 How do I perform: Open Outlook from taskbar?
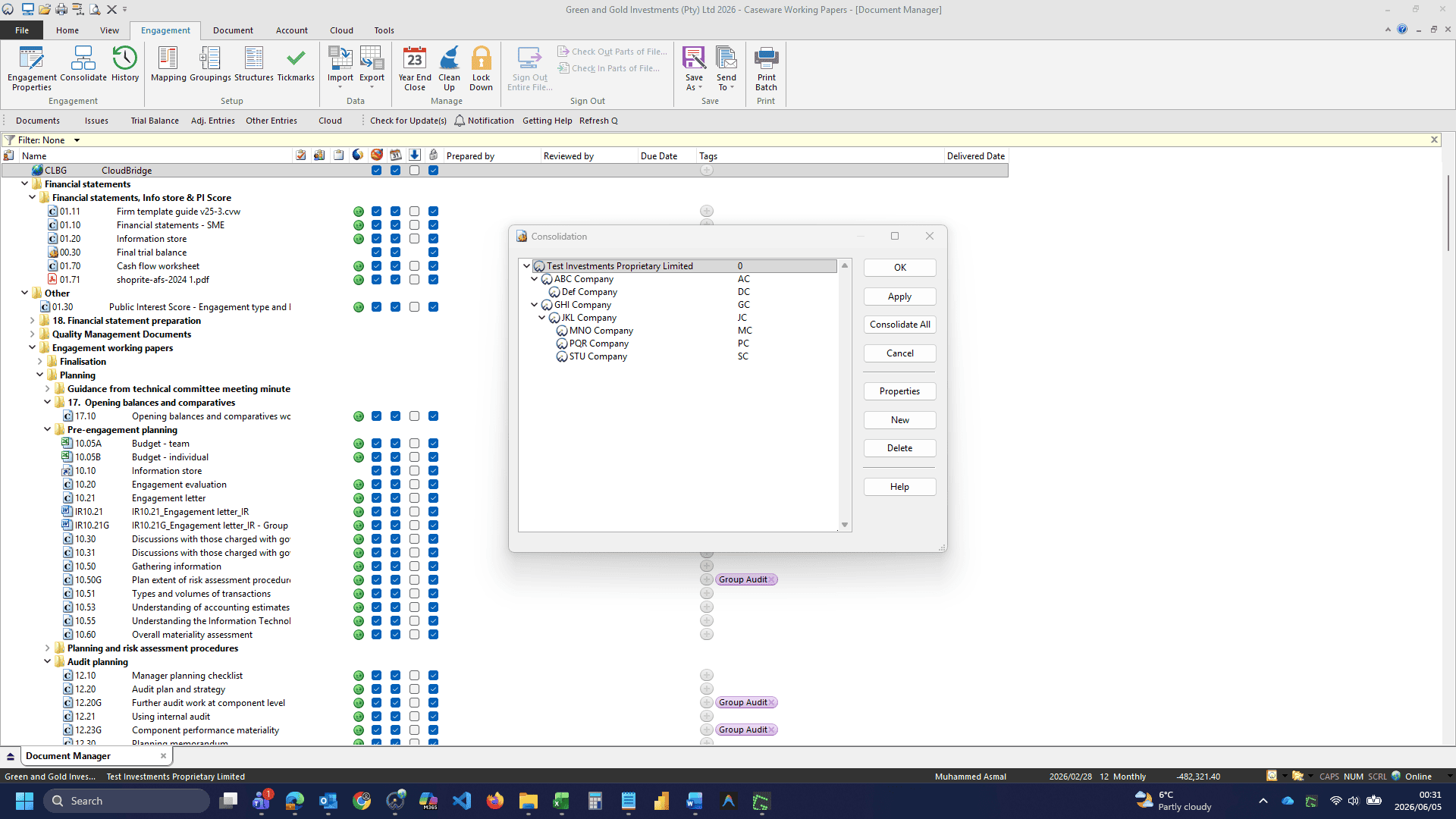(x=328, y=801)
